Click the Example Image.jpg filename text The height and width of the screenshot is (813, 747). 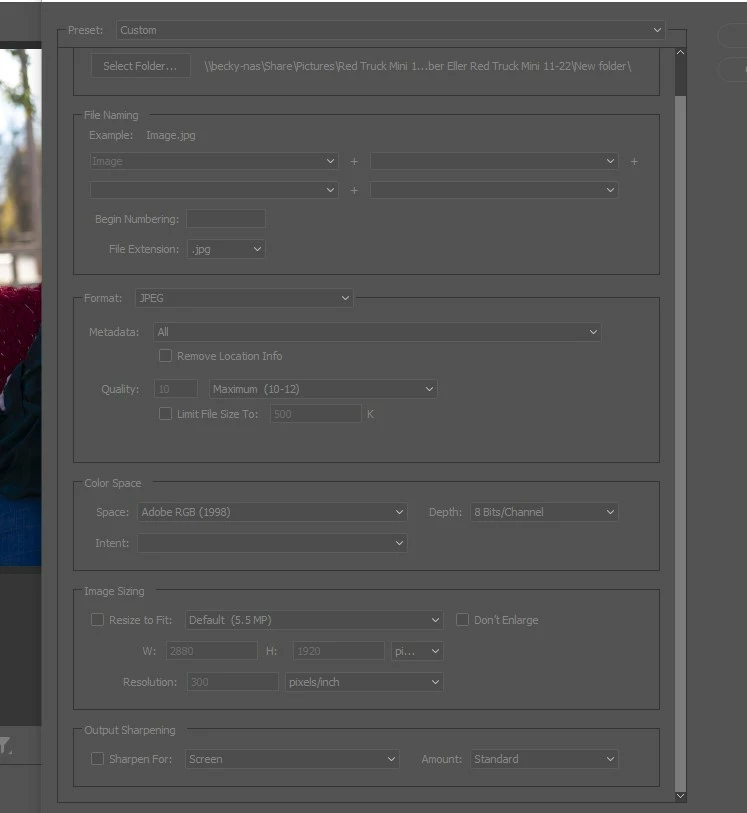point(171,135)
